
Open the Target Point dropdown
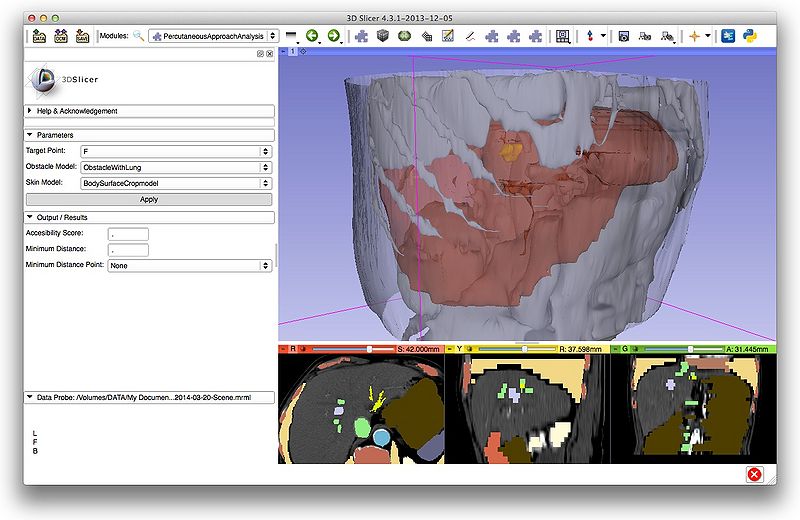coord(175,151)
